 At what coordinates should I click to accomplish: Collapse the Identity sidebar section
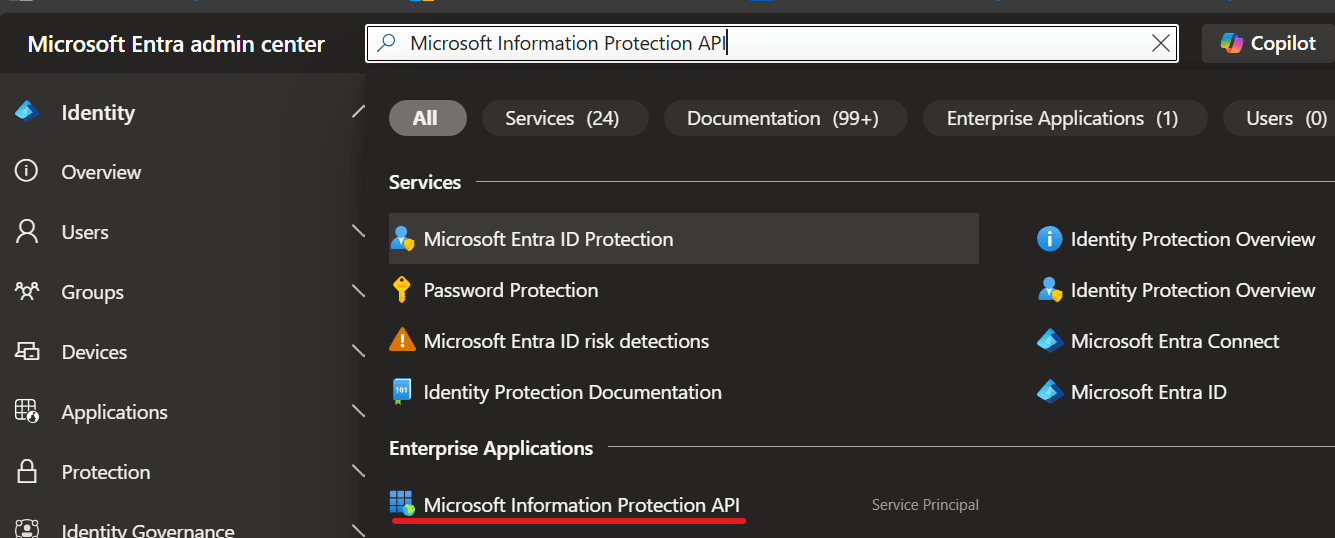[358, 113]
